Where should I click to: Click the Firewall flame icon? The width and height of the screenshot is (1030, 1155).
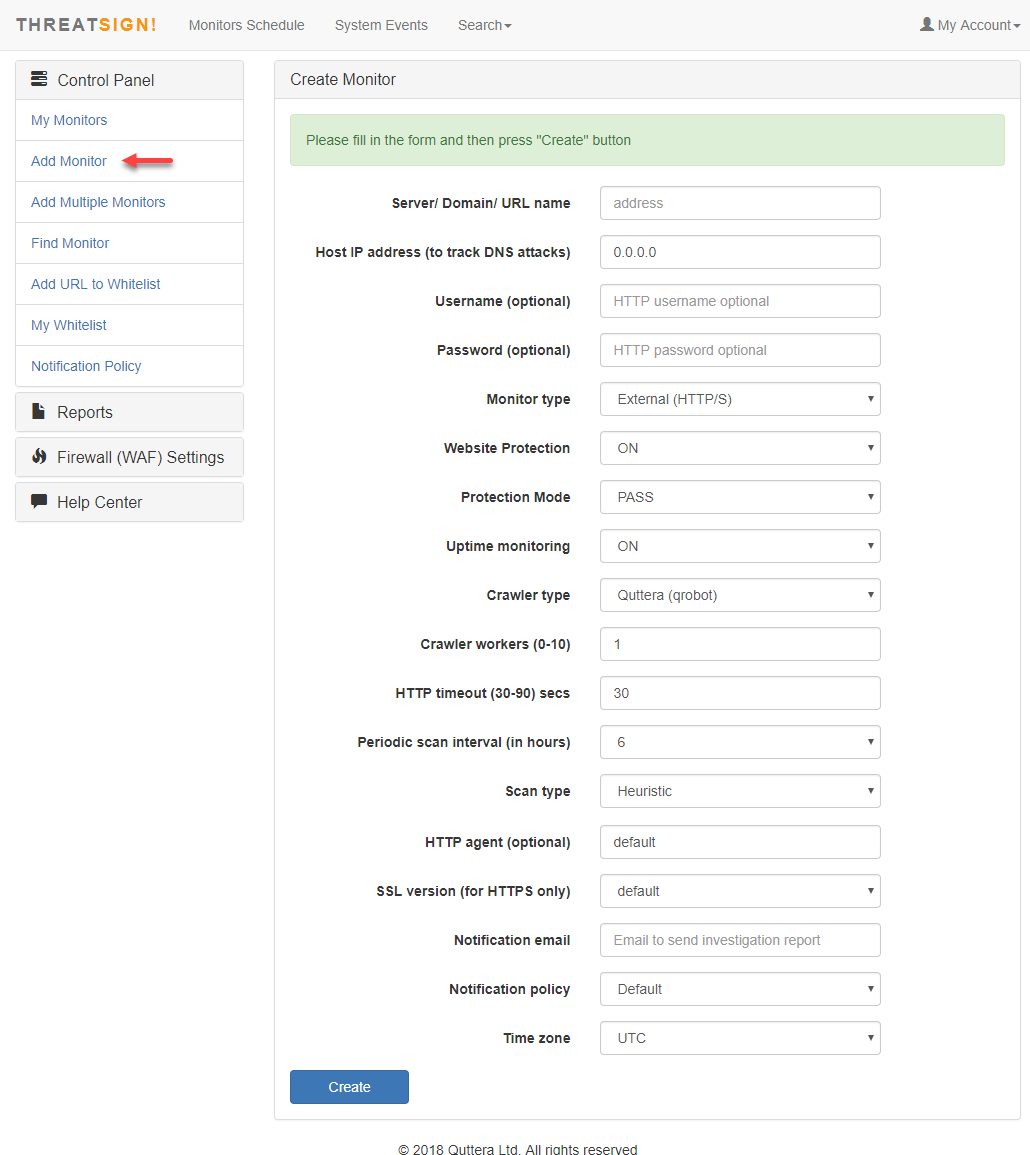click(39, 456)
